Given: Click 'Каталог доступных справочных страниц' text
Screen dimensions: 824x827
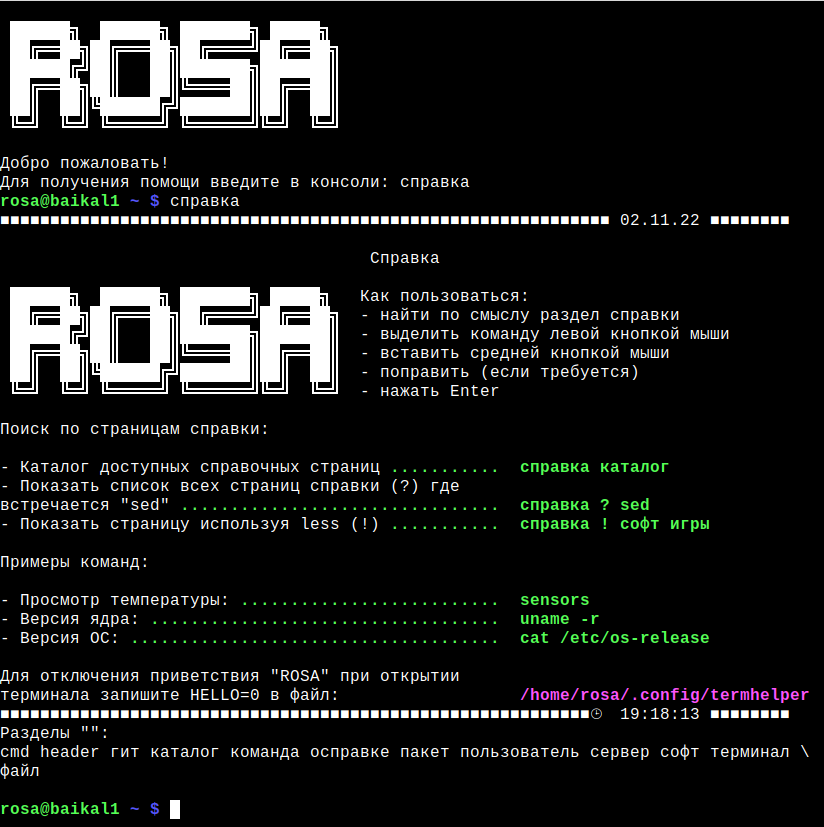Looking at the screenshot, I should coord(200,467).
